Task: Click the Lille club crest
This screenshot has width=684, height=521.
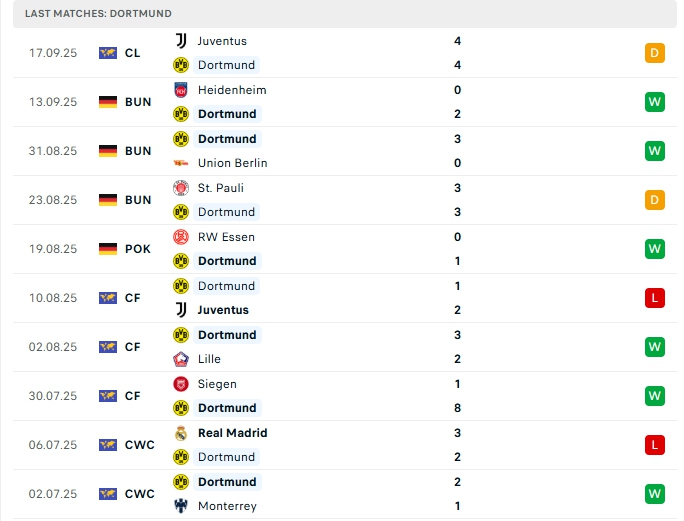Action: [x=181, y=359]
